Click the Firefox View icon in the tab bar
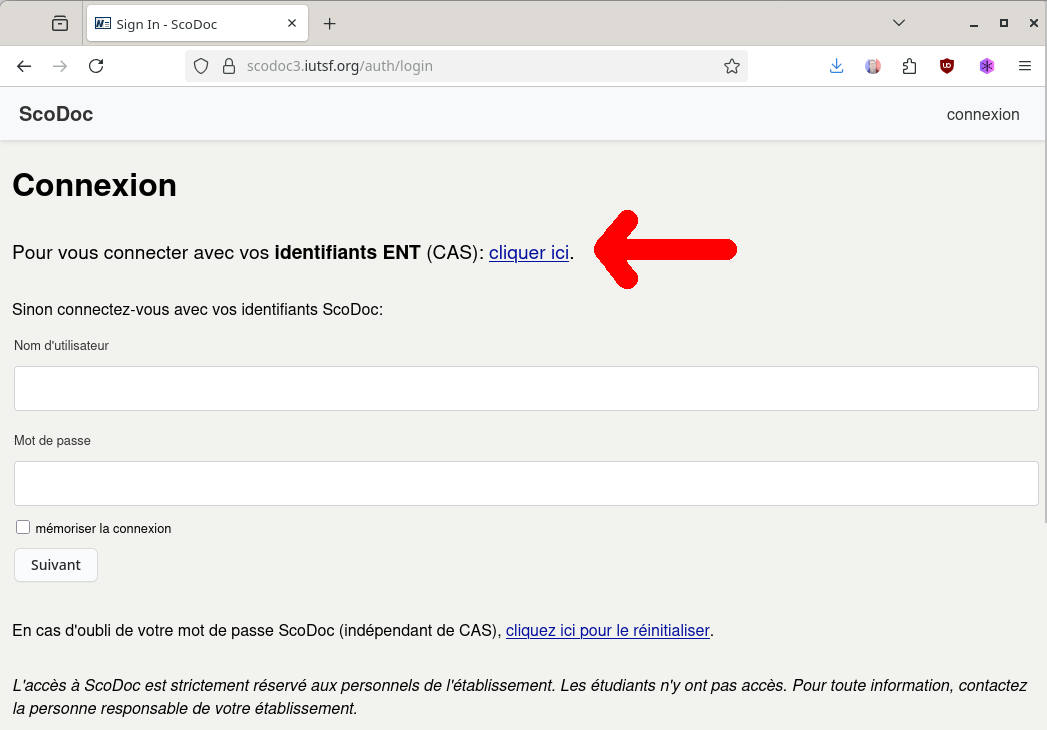 (60, 23)
